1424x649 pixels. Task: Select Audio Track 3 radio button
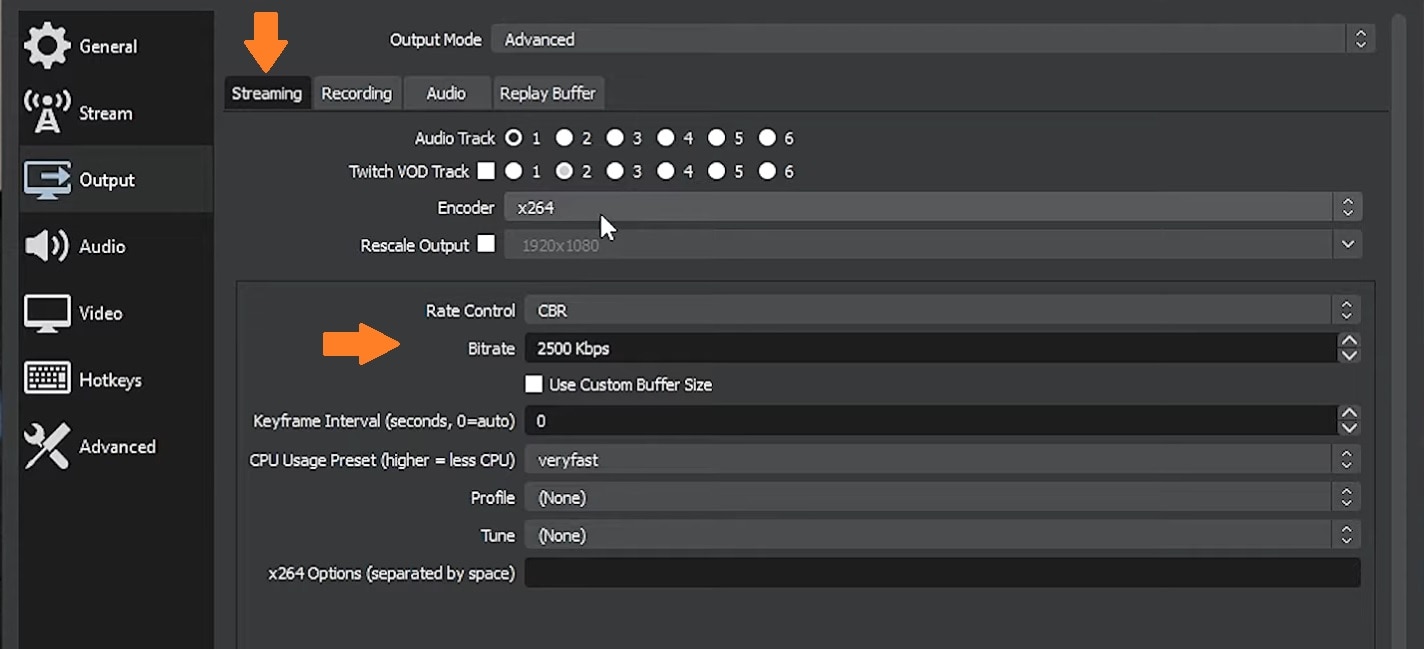pos(615,138)
